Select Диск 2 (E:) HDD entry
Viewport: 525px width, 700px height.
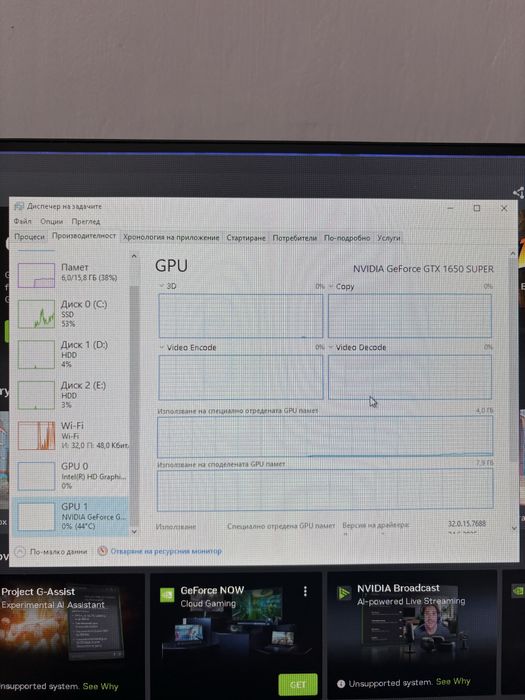coord(71,395)
